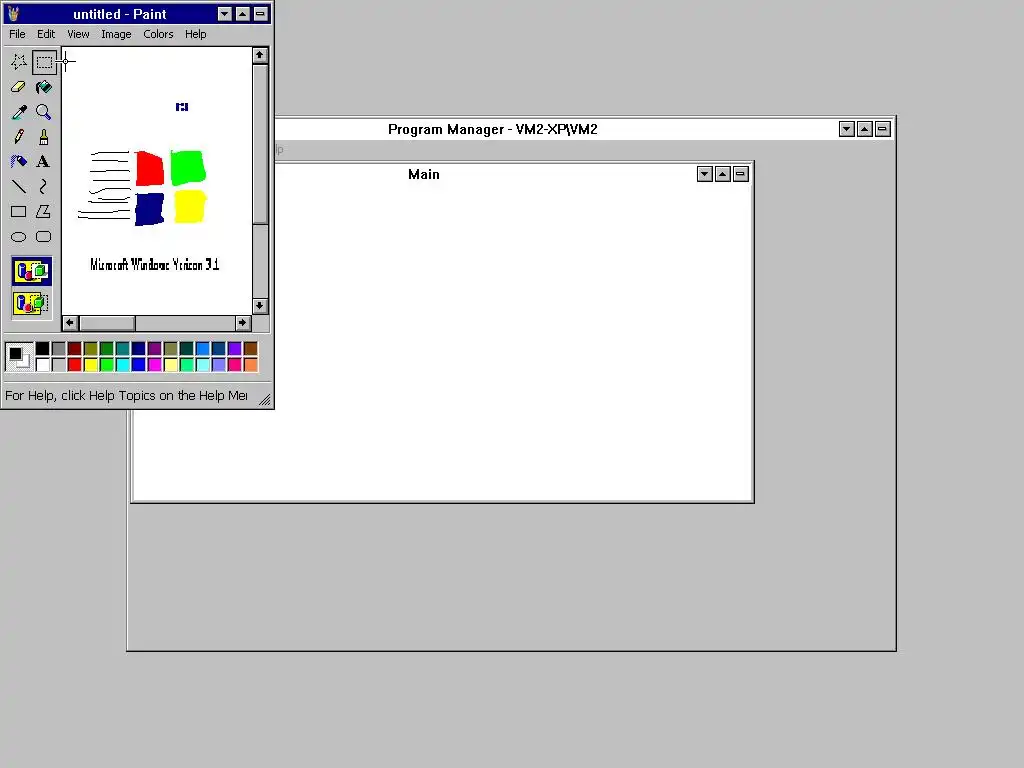Select the Polygon shape tool
Screen dimensions: 1024x768
pos(44,212)
